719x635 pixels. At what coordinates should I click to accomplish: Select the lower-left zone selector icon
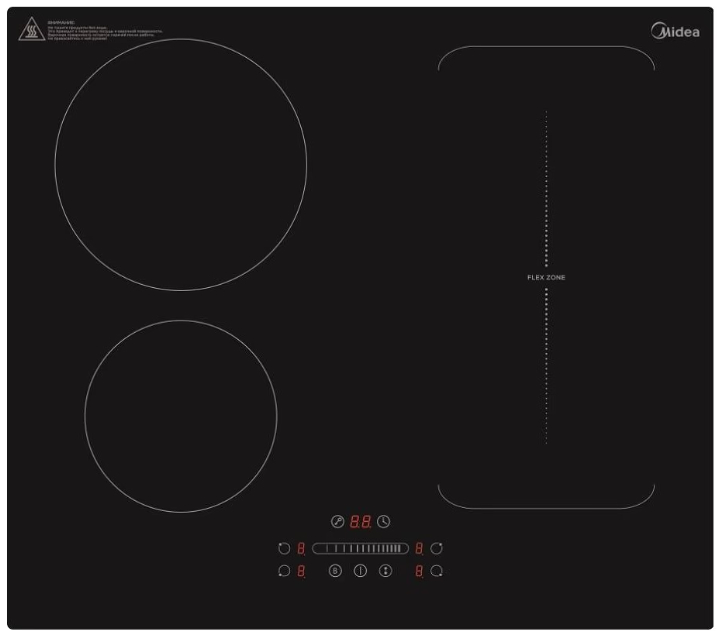(284, 571)
